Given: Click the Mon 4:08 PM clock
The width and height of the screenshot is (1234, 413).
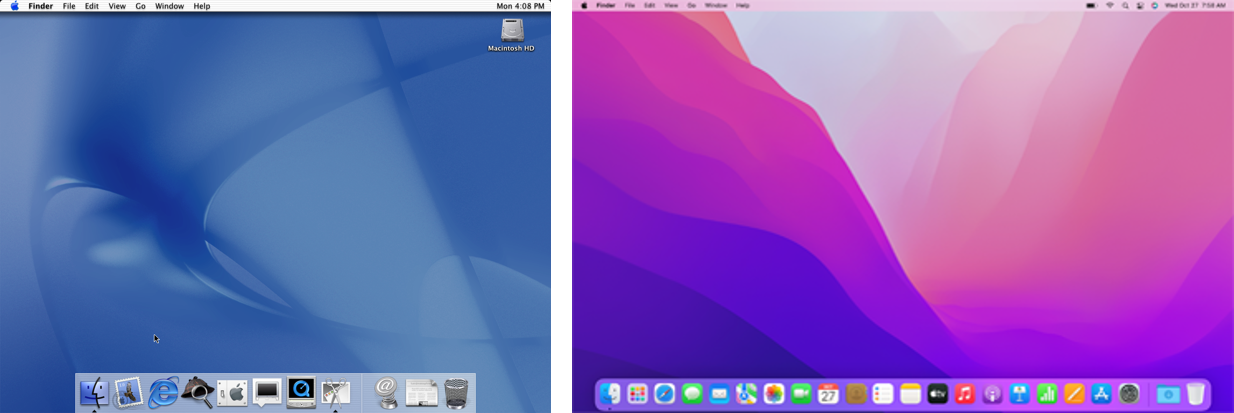Looking at the screenshot, I should point(519,6).
